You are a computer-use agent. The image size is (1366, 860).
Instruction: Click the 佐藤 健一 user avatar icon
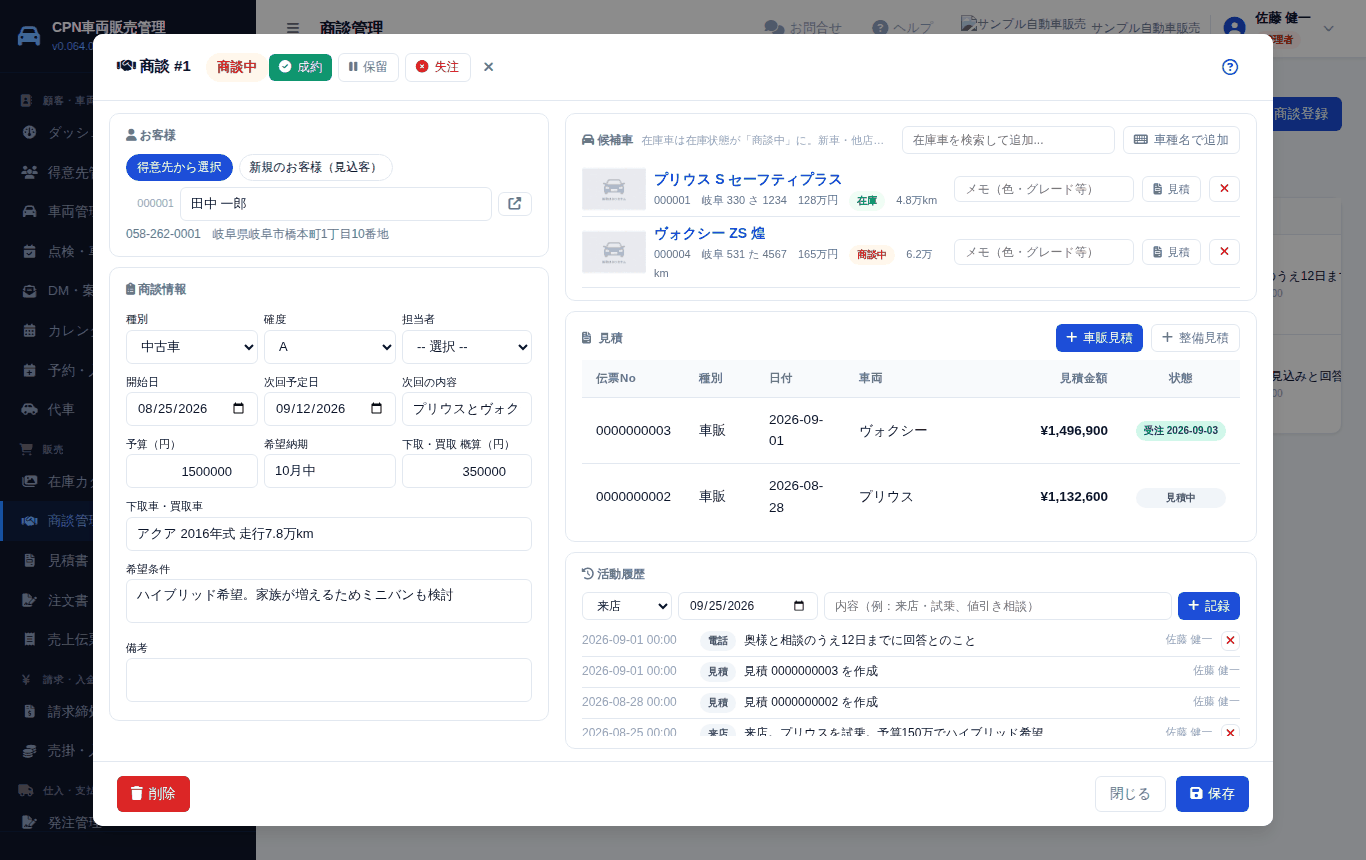[1235, 28]
